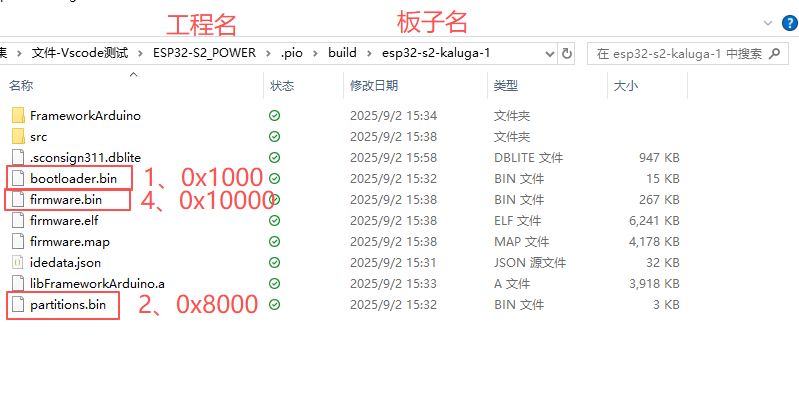Click sync status icon of firmware.map
This screenshot has height=396, width=799.
click(274, 242)
